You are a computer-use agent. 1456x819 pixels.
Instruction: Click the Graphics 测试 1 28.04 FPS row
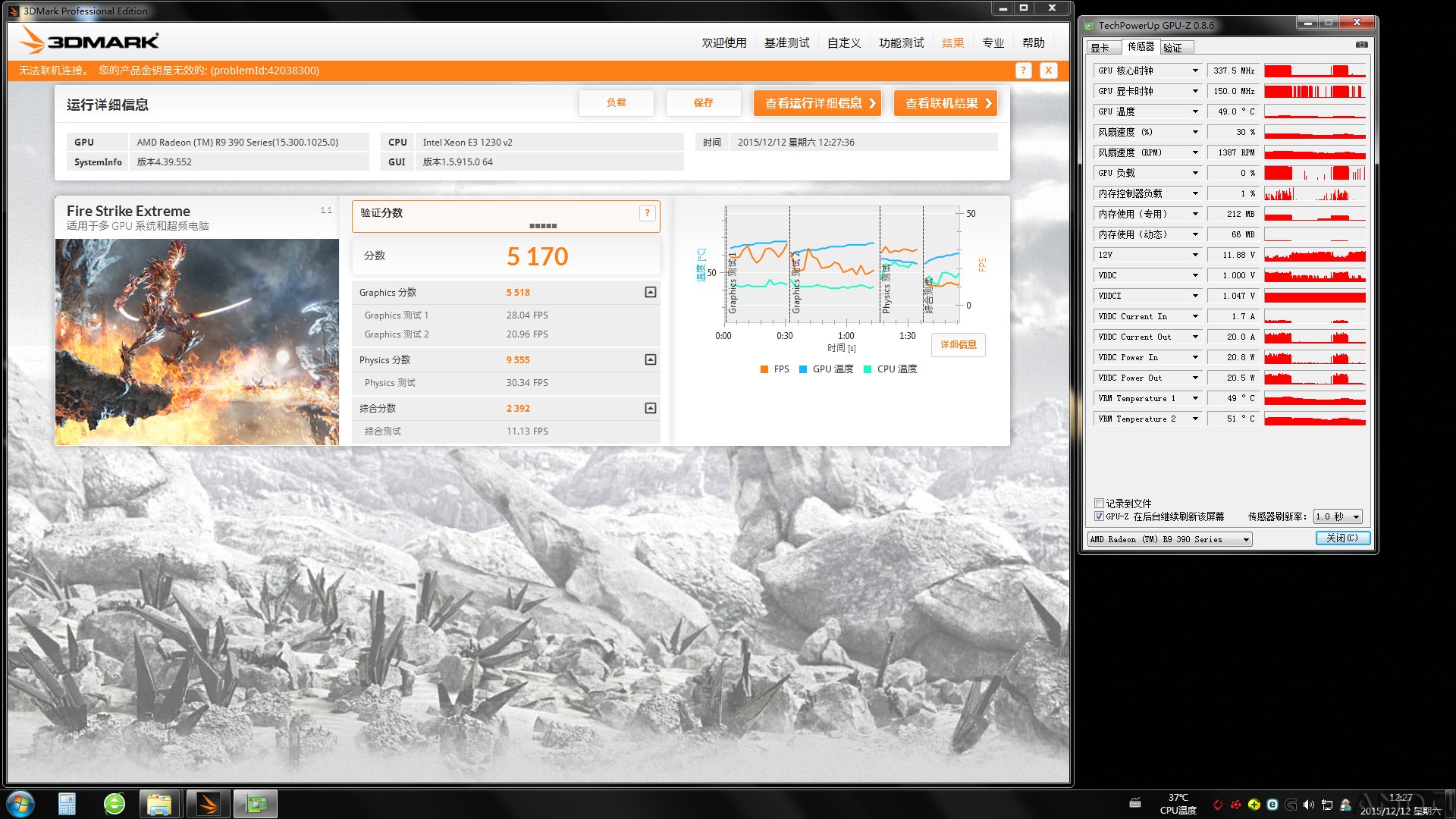[x=506, y=315]
